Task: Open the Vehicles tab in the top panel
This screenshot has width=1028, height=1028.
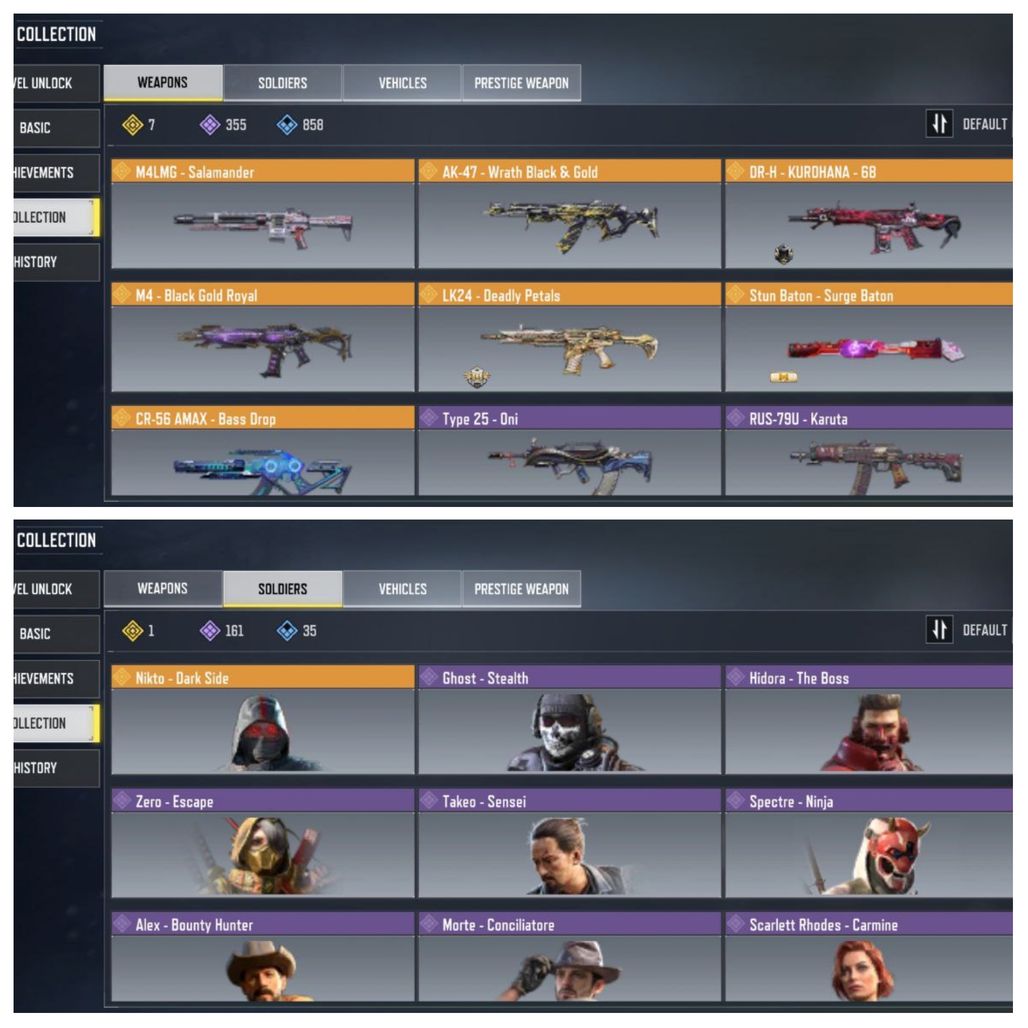Action: coord(402,83)
